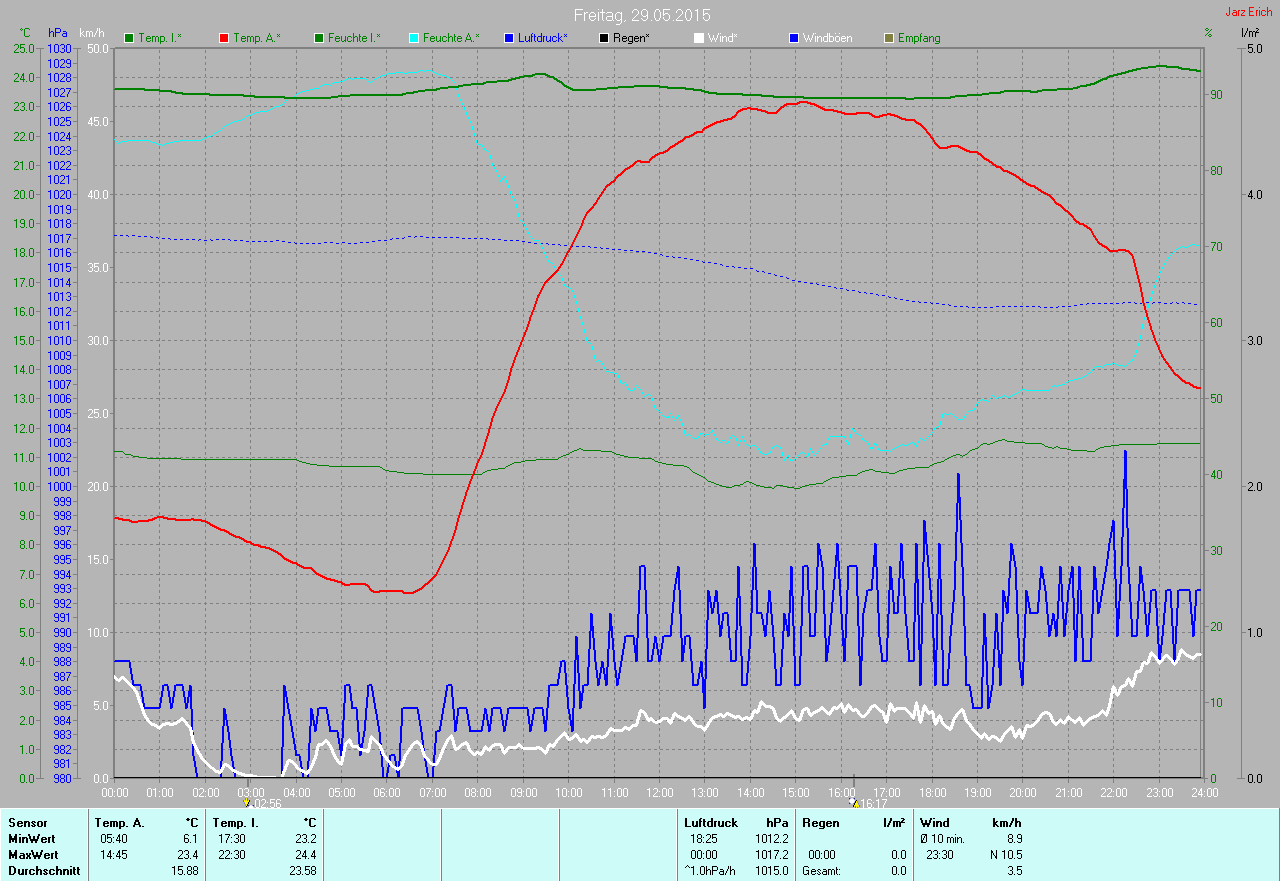Click the red Temp. A.* legend swatch
The height and width of the screenshot is (881, 1280).
[x=224, y=38]
